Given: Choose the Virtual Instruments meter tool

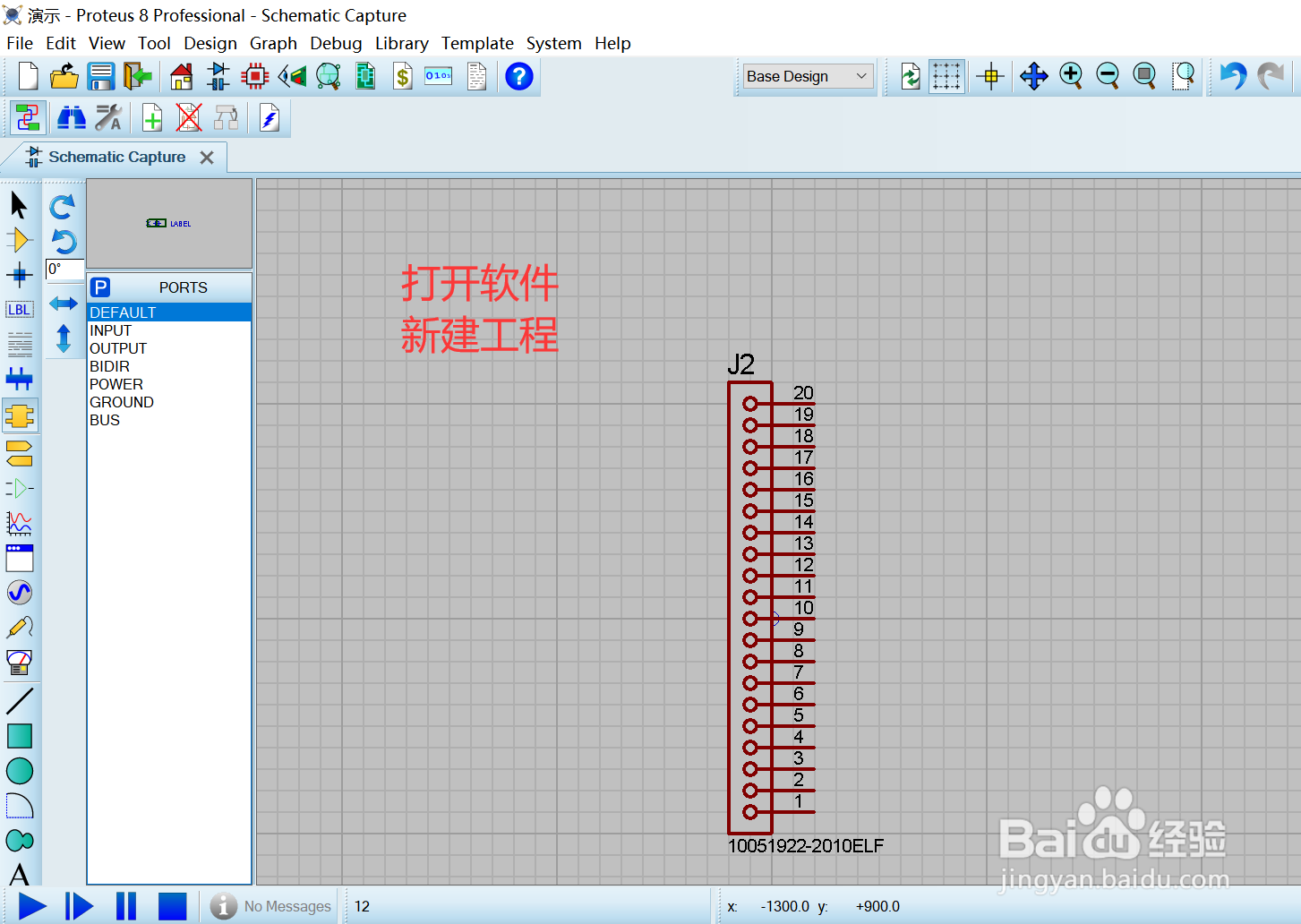Looking at the screenshot, I should click(x=19, y=663).
